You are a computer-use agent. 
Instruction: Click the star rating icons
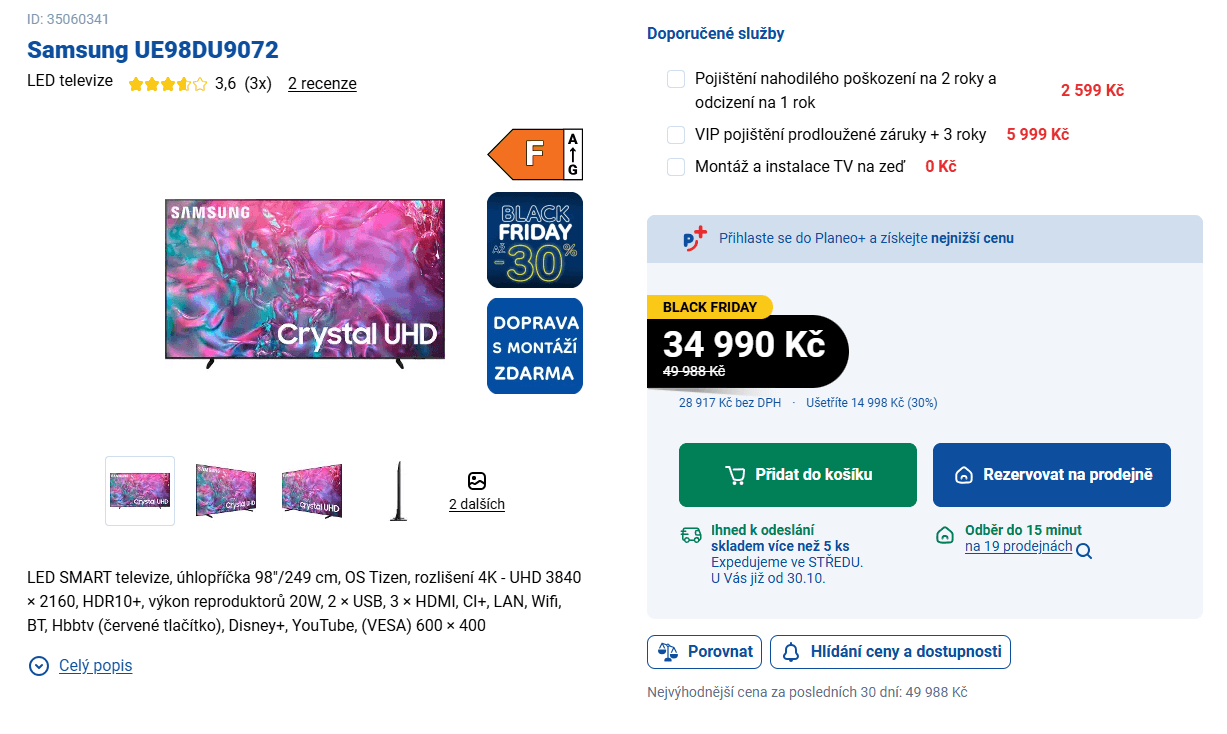click(167, 84)
